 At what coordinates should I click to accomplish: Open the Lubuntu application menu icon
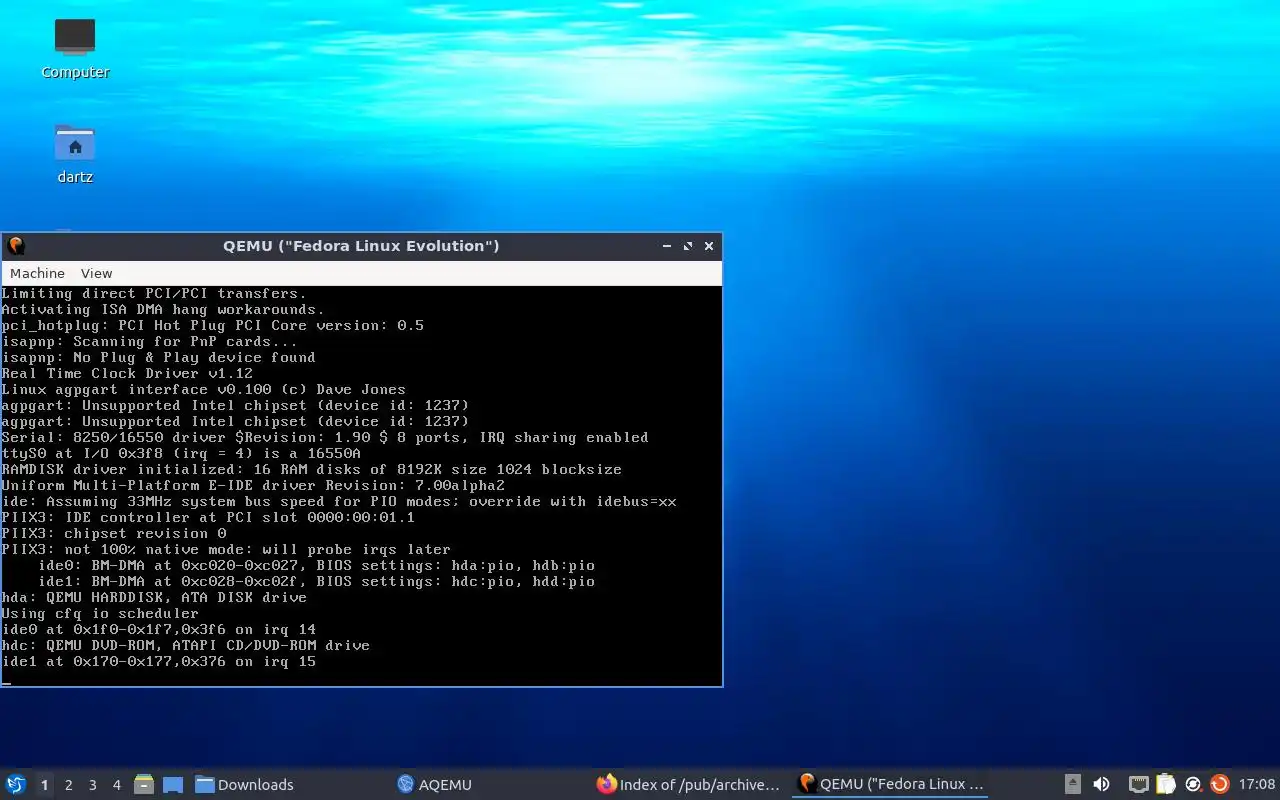16,784
